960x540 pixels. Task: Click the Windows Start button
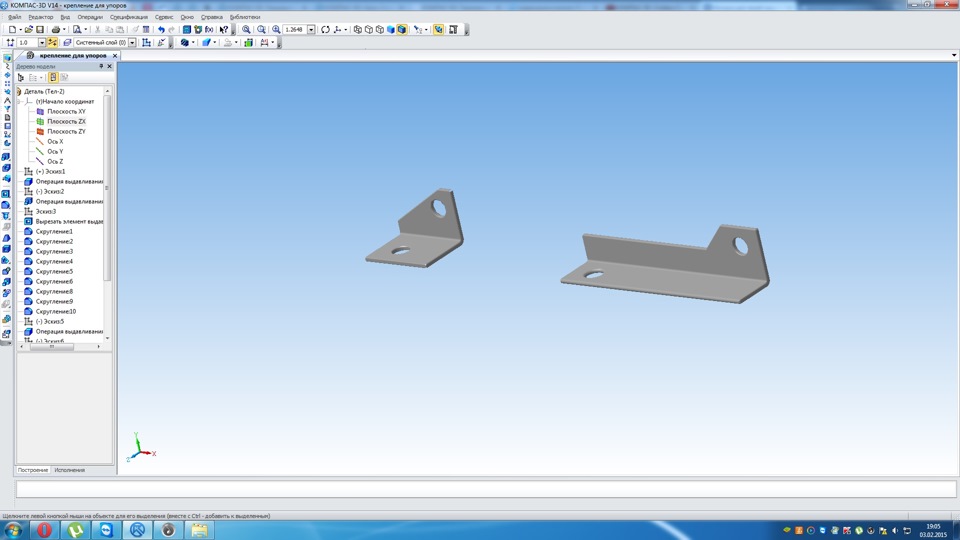pyautogui.click(x=13, y=530)
